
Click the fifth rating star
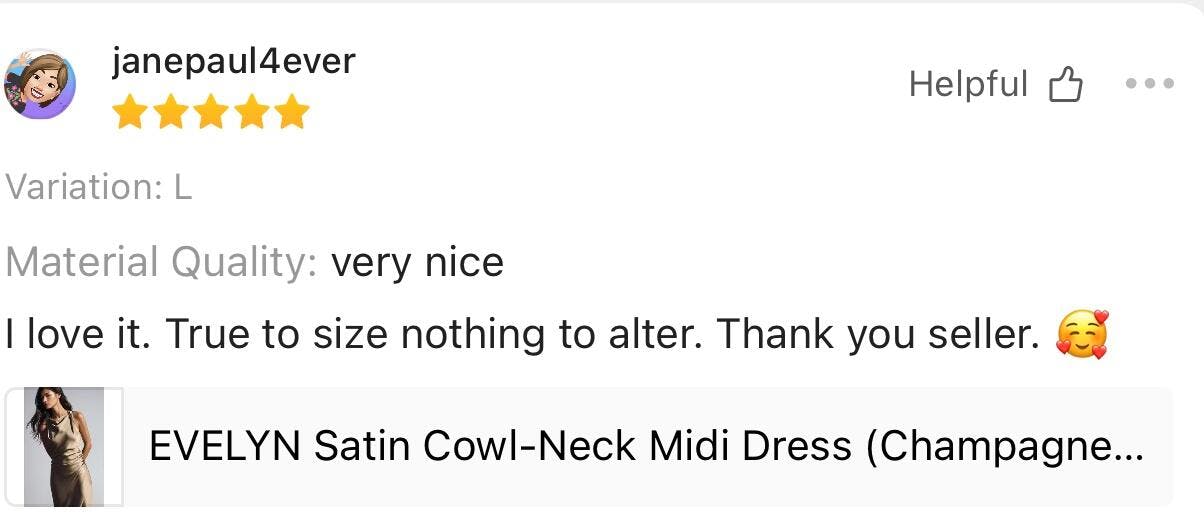pos(291,112)
